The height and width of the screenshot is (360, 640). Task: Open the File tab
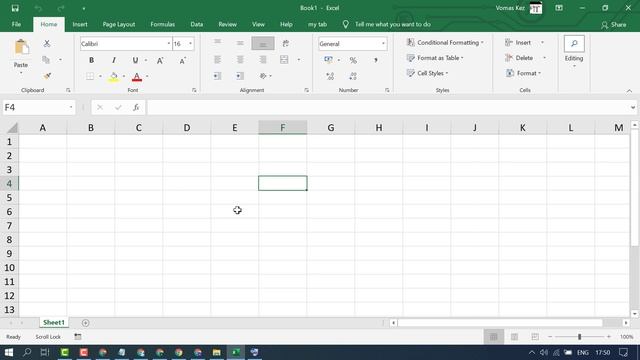coord(16,24)
